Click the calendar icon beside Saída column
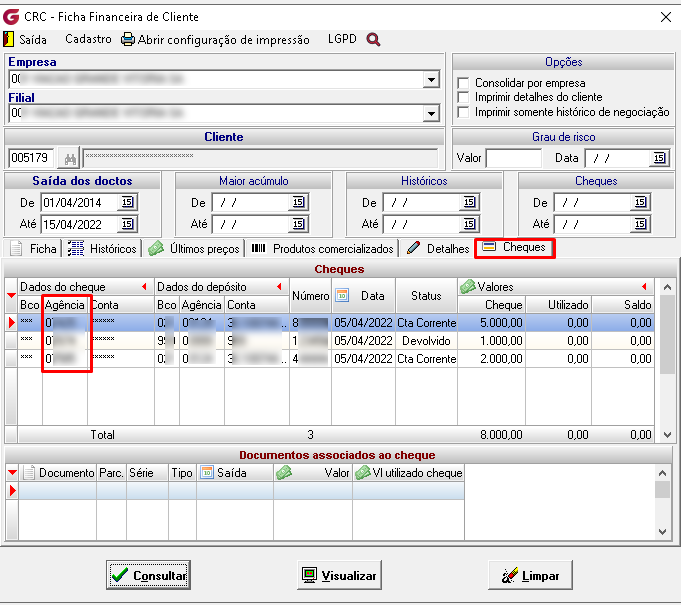Image resolution: width=681 pixels, height=605 pixels. pos(207,473)
